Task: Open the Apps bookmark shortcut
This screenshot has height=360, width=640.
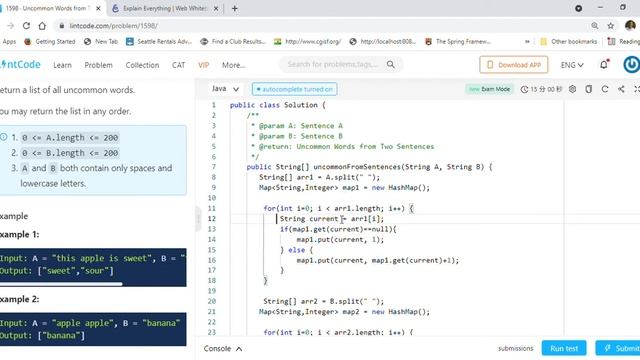Action: [9, 42]
